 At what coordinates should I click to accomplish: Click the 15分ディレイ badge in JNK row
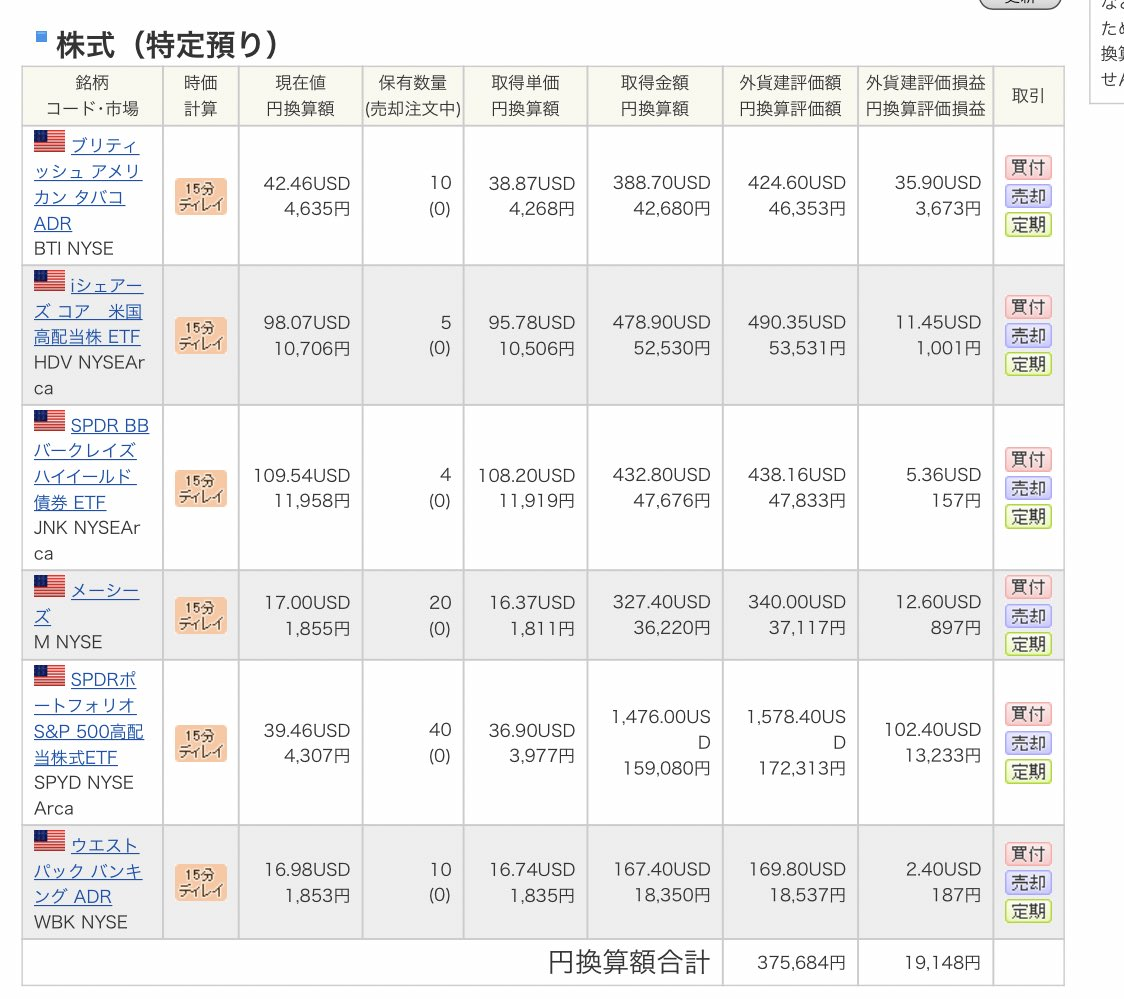pos(201,488)
